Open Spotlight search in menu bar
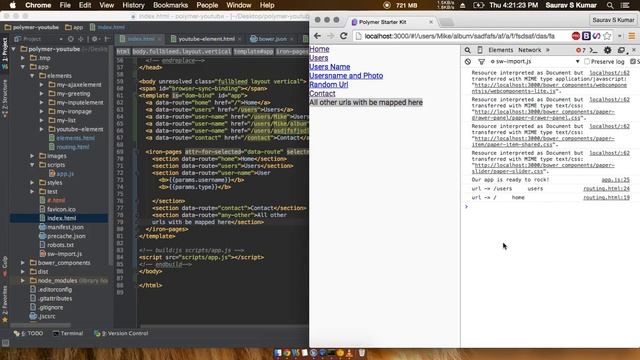Viewport: 640px width, 360px height. click(x=610, y=5)
